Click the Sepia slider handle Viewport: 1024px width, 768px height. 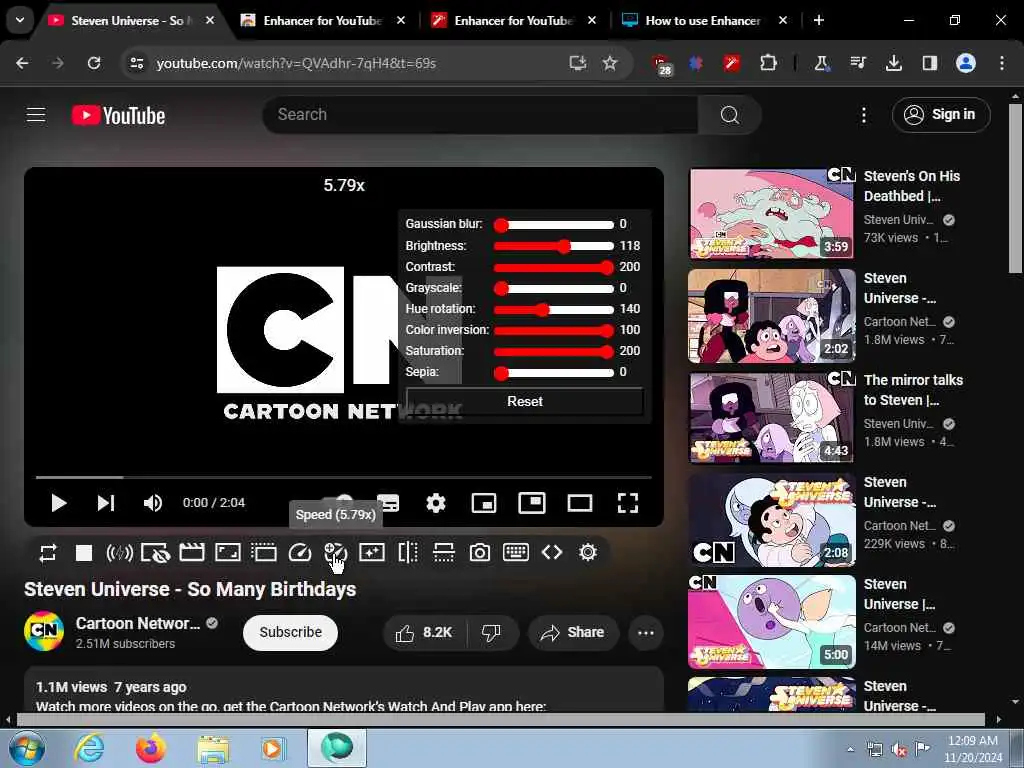coord(501,373)
